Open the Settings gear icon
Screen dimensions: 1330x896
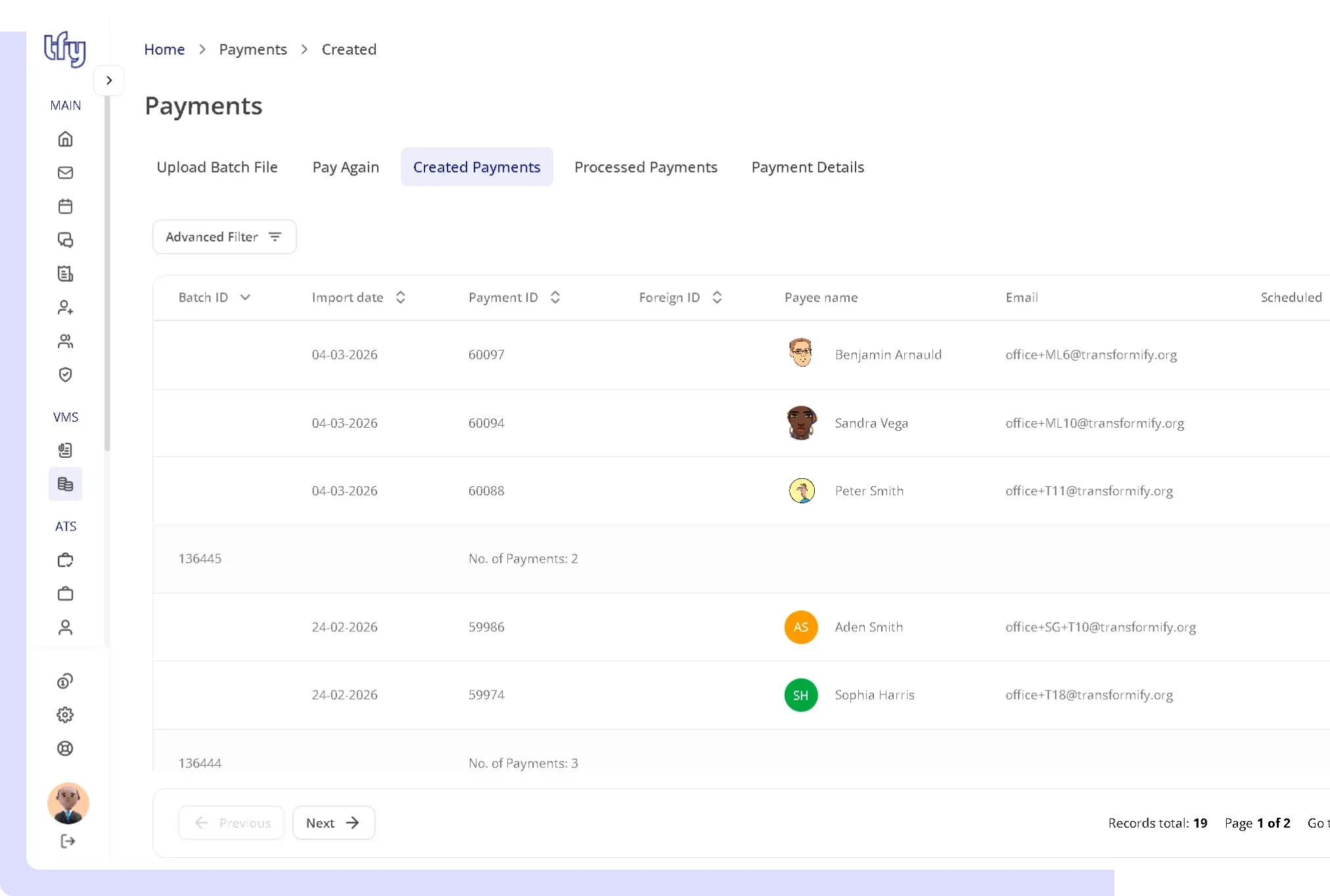[x=66, y=715]
